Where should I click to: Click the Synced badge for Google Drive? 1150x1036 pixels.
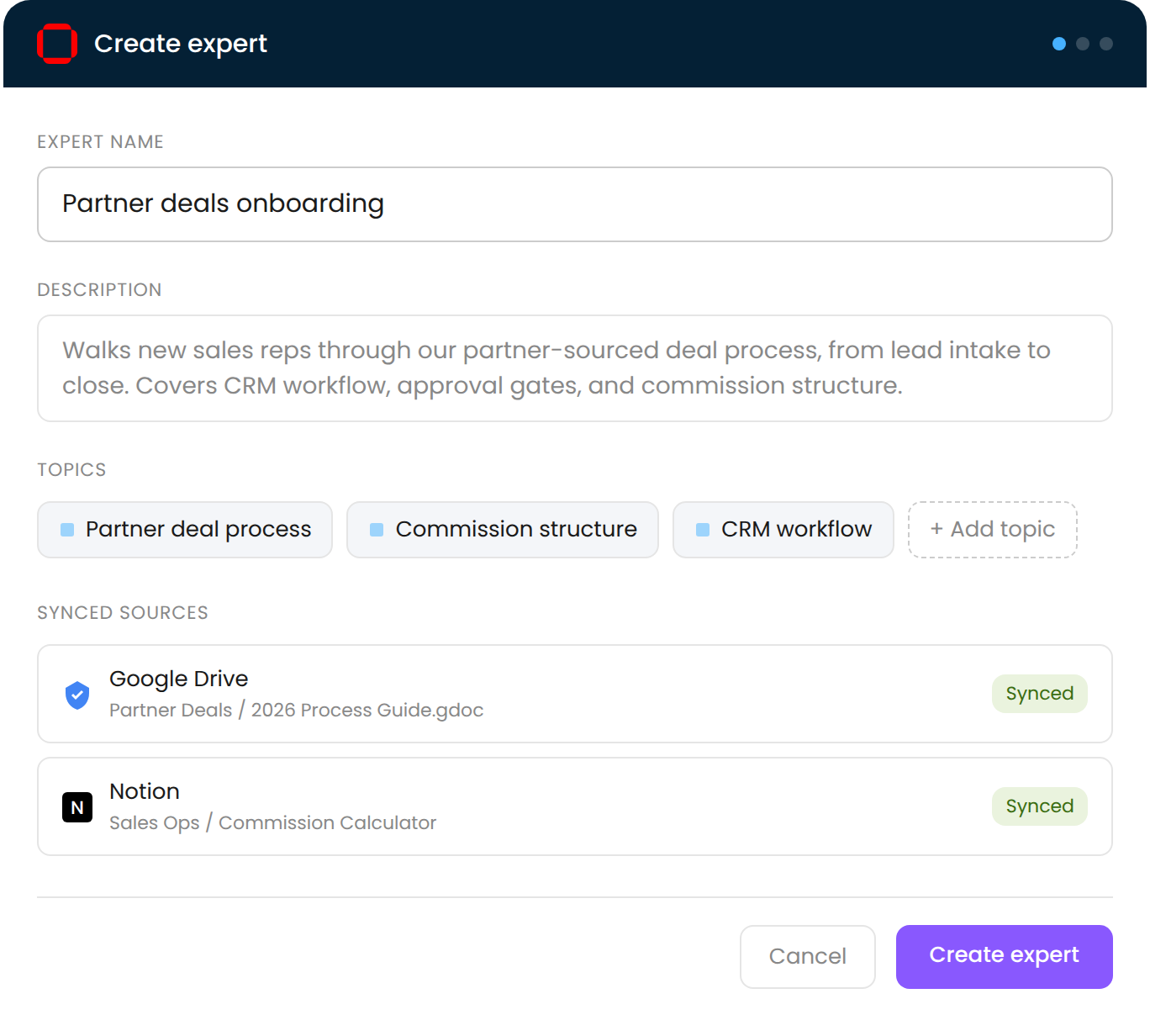1039,694
